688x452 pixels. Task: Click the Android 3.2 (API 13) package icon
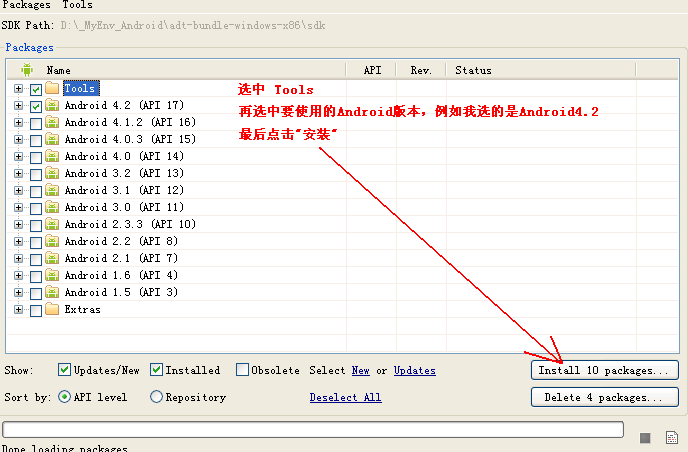tap(52, 173)
